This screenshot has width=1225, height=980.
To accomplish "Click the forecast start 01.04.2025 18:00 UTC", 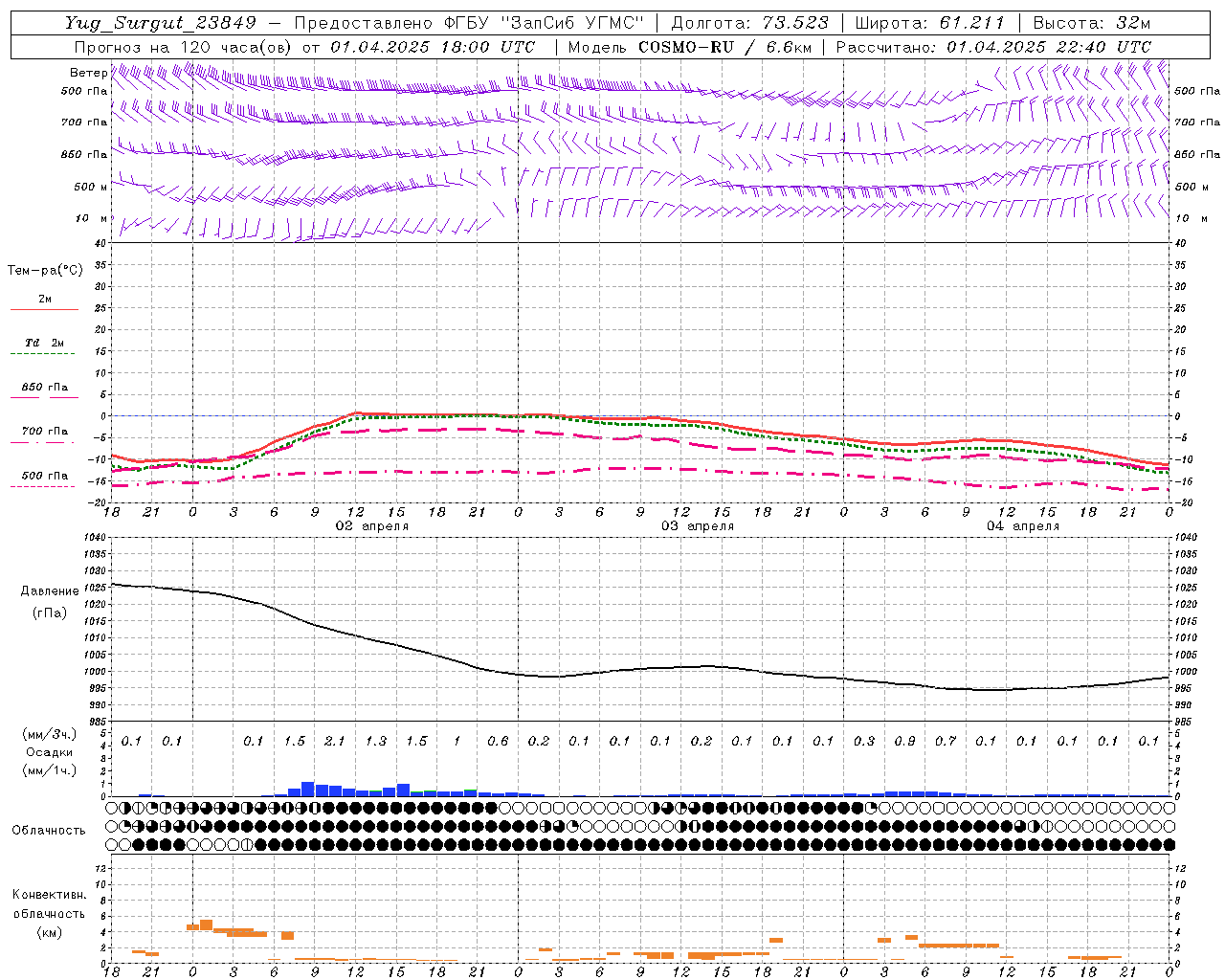I will (x=433, y=47).
